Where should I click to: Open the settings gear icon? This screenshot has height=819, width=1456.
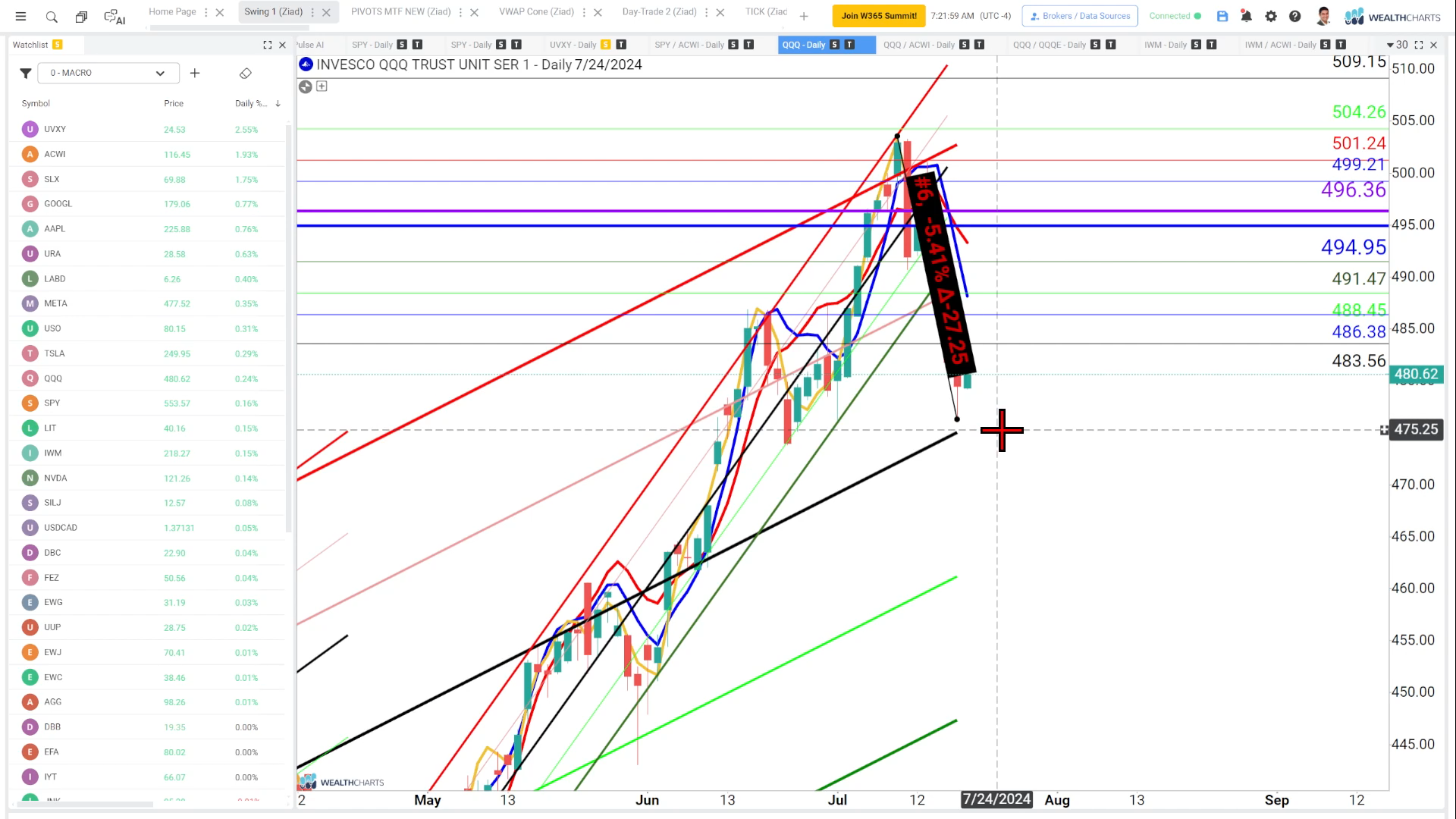[1271, 16]
